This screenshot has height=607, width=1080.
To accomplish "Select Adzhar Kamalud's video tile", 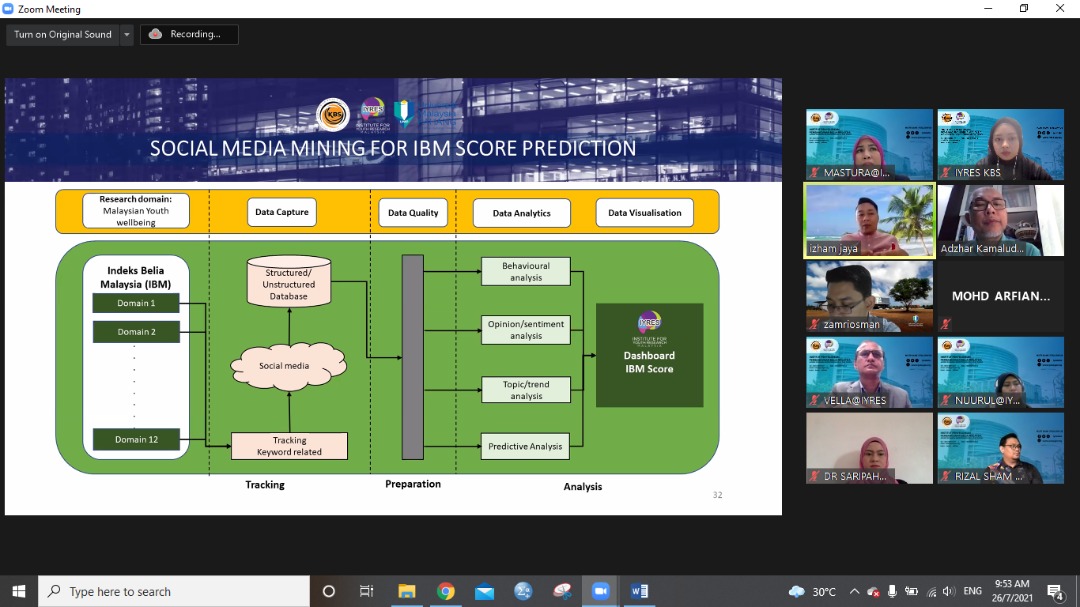I will (1000, 220).
